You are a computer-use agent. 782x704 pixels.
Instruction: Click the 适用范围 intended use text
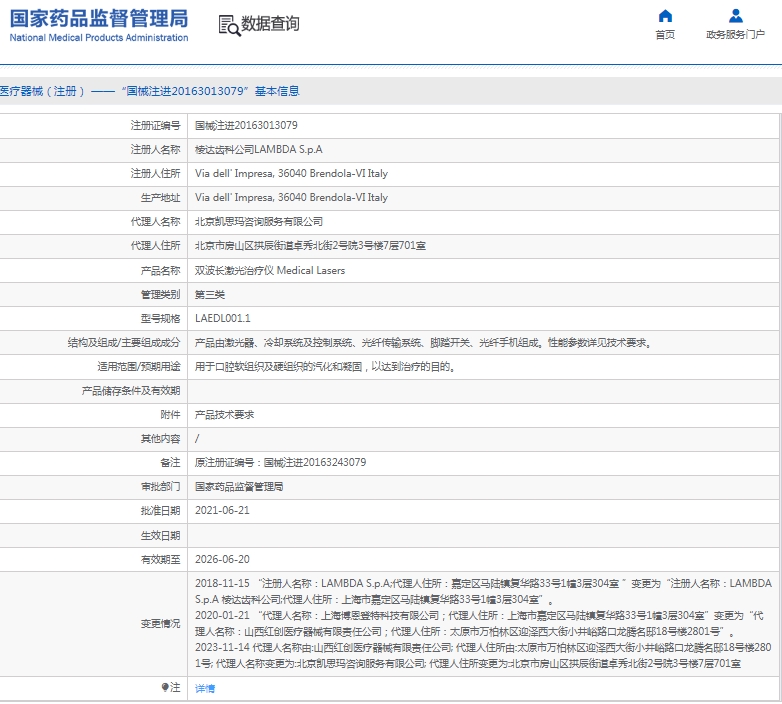tap(325, 366)
